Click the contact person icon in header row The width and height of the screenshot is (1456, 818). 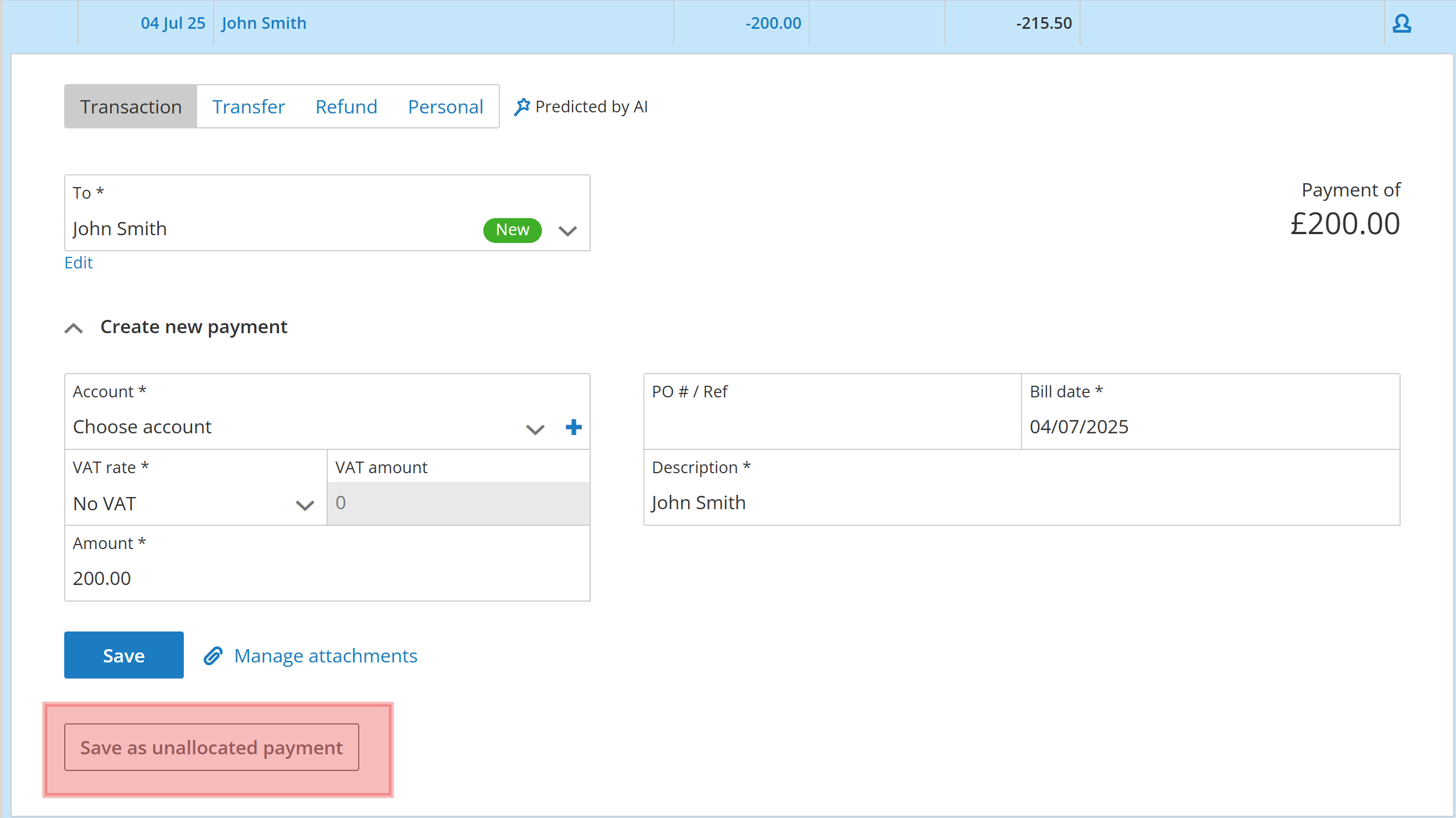point(1401,23)
